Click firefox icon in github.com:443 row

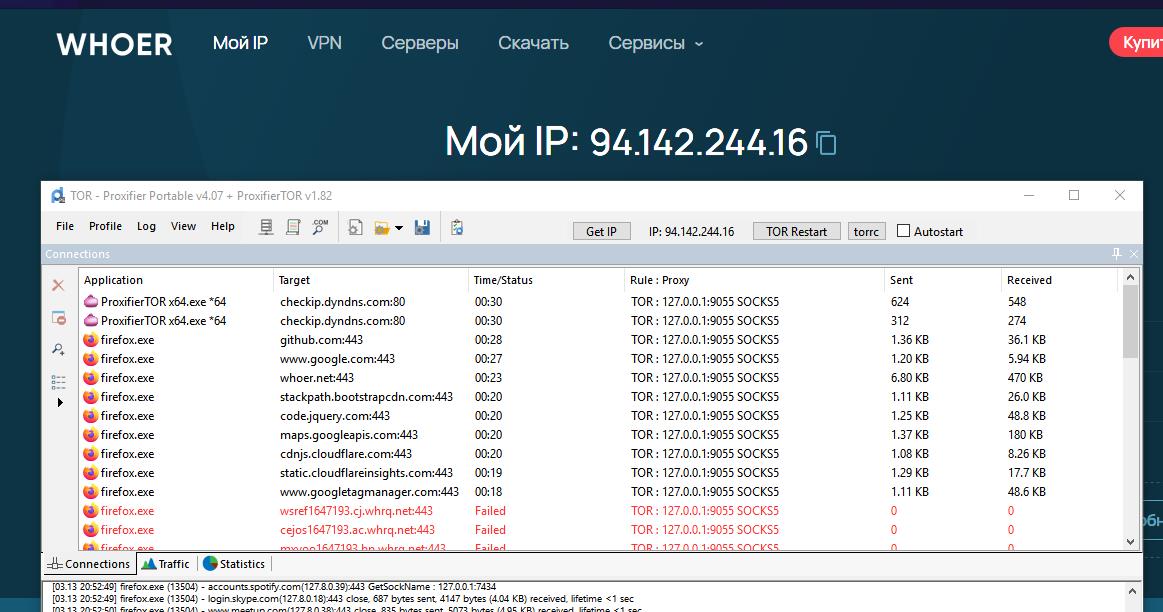click(x=90, y=340)
